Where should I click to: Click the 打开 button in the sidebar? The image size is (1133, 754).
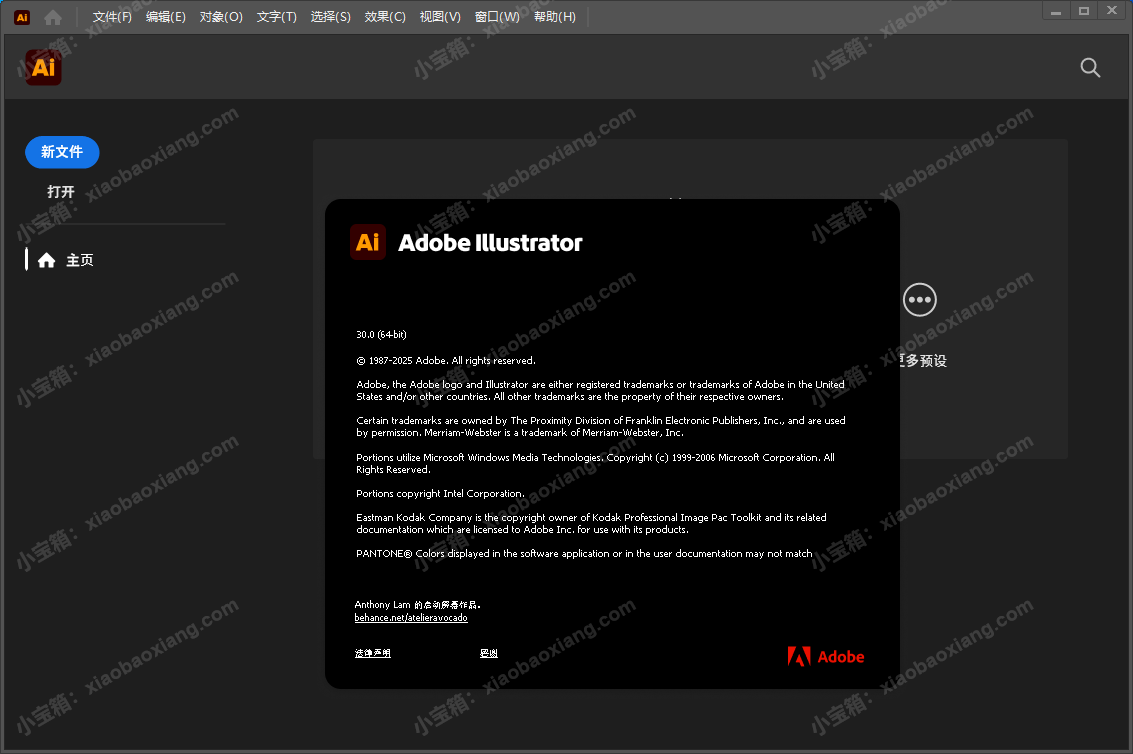pos(61,191)
